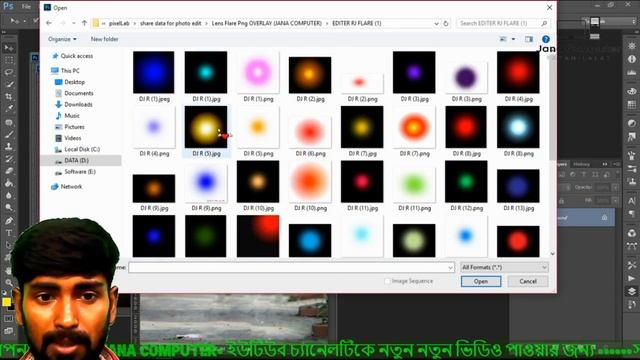Open the Downloads folder

click(x=78, y=104)
